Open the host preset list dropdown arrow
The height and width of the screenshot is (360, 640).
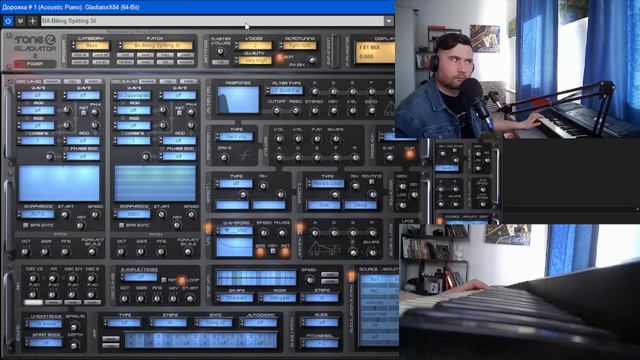tap(389, 21)
